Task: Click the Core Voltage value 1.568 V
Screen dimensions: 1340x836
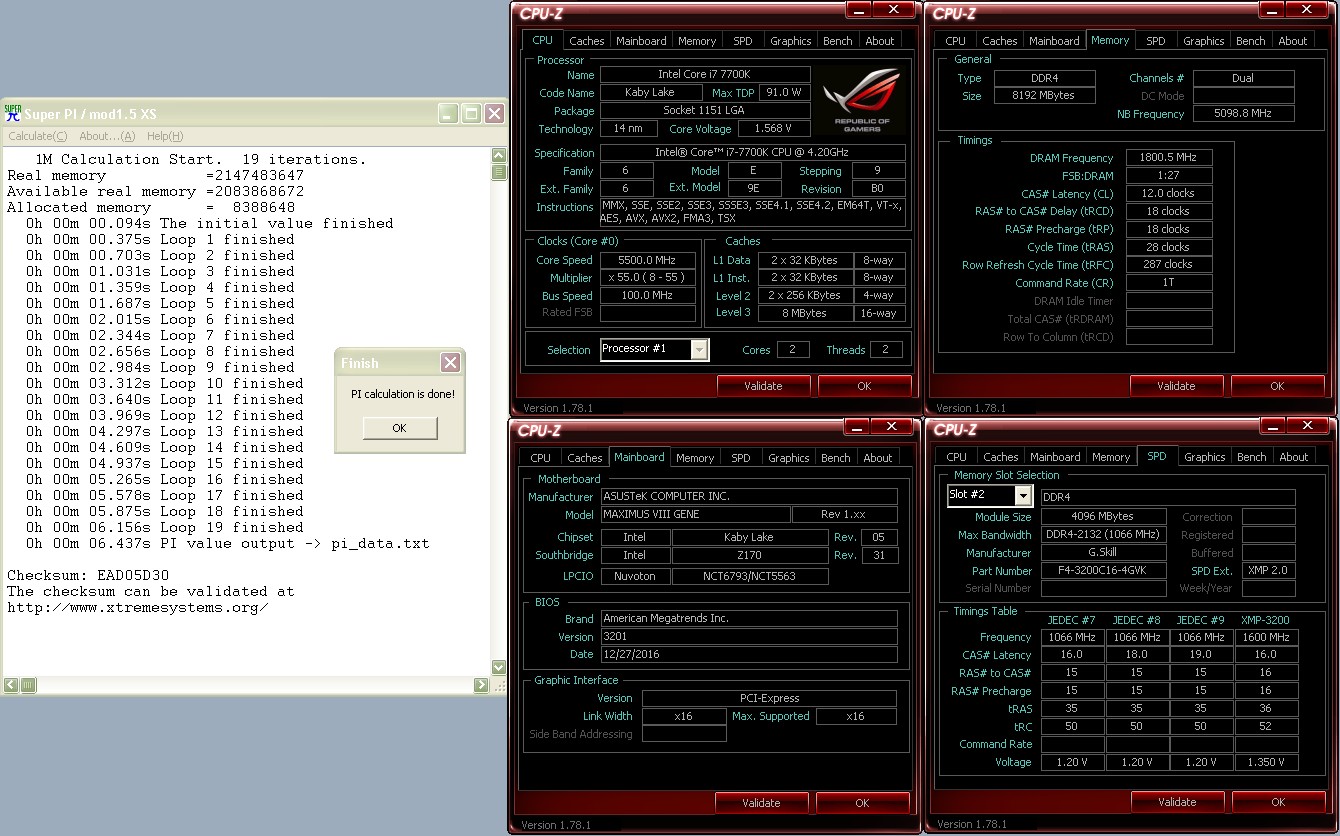Action: 775,129
